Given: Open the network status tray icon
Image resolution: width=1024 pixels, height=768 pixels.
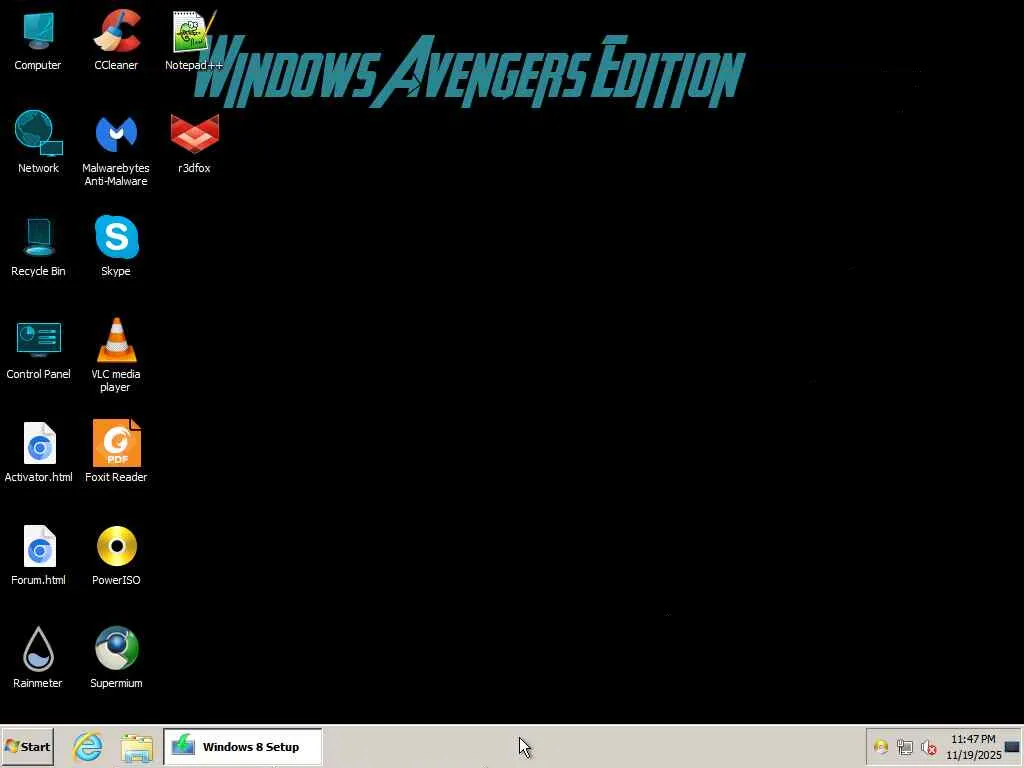Looking at the screenshot, I should click(x=904, y=747).
